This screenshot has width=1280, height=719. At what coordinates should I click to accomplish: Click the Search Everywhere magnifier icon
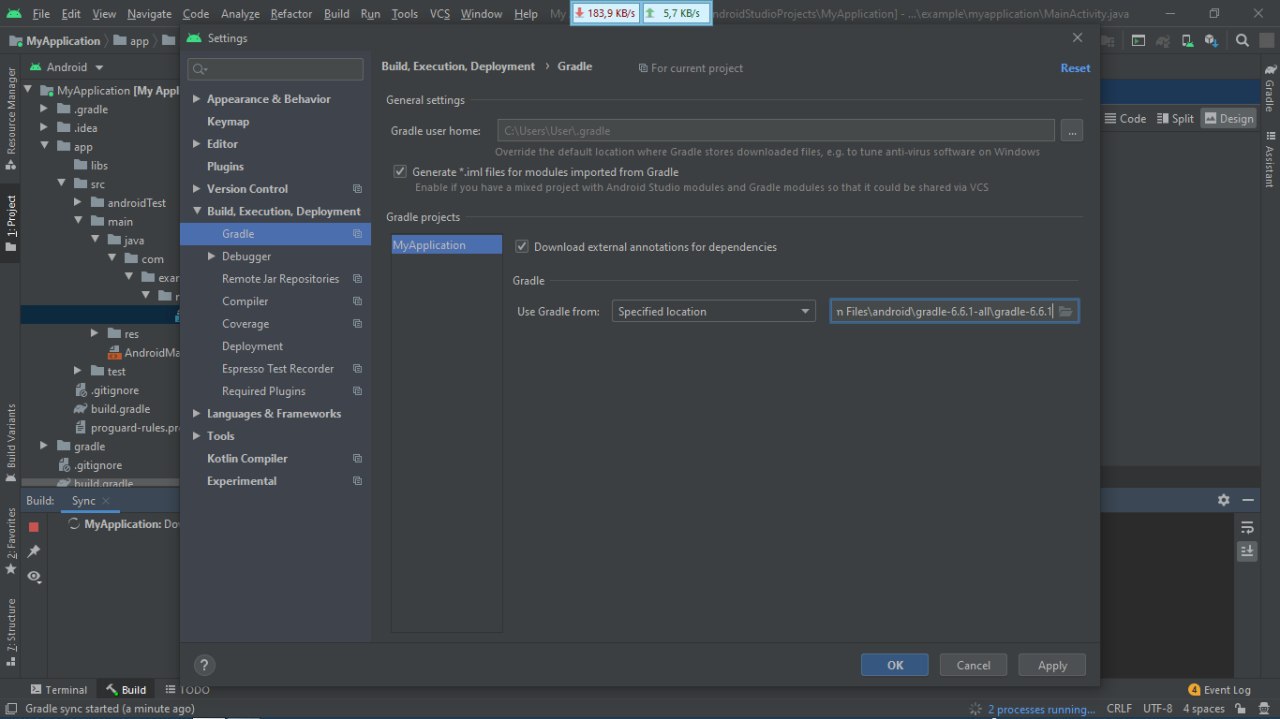[x=1242, y=41]
